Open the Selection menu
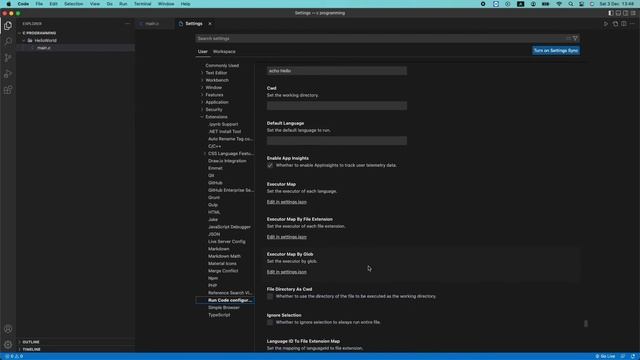This screenshot has width=640, height=360. click(73, 4)
